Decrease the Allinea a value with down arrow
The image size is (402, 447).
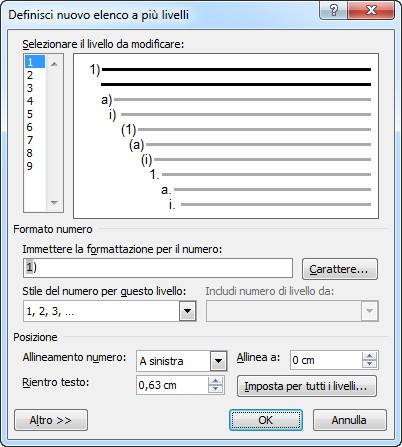tap(369, 364)
